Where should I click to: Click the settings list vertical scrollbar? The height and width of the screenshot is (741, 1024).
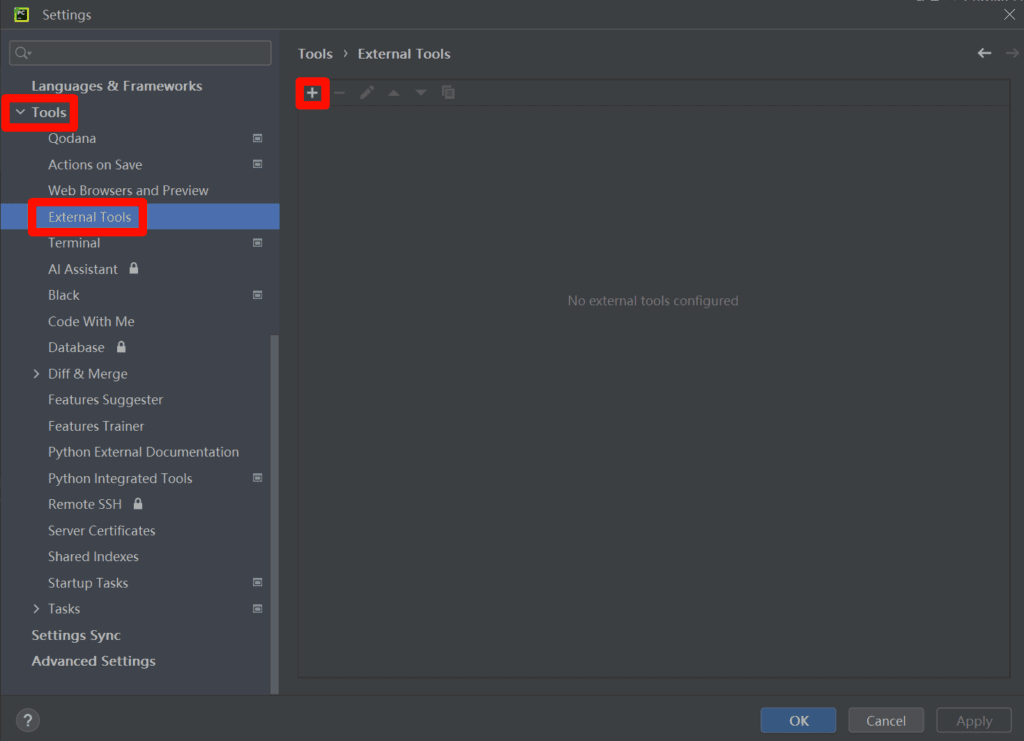[x=275, y=510]
